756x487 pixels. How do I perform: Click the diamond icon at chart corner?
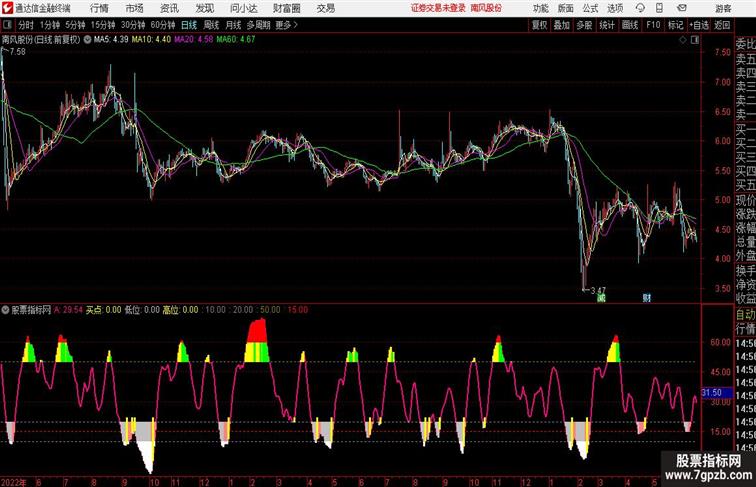click(x=683, y=40)
